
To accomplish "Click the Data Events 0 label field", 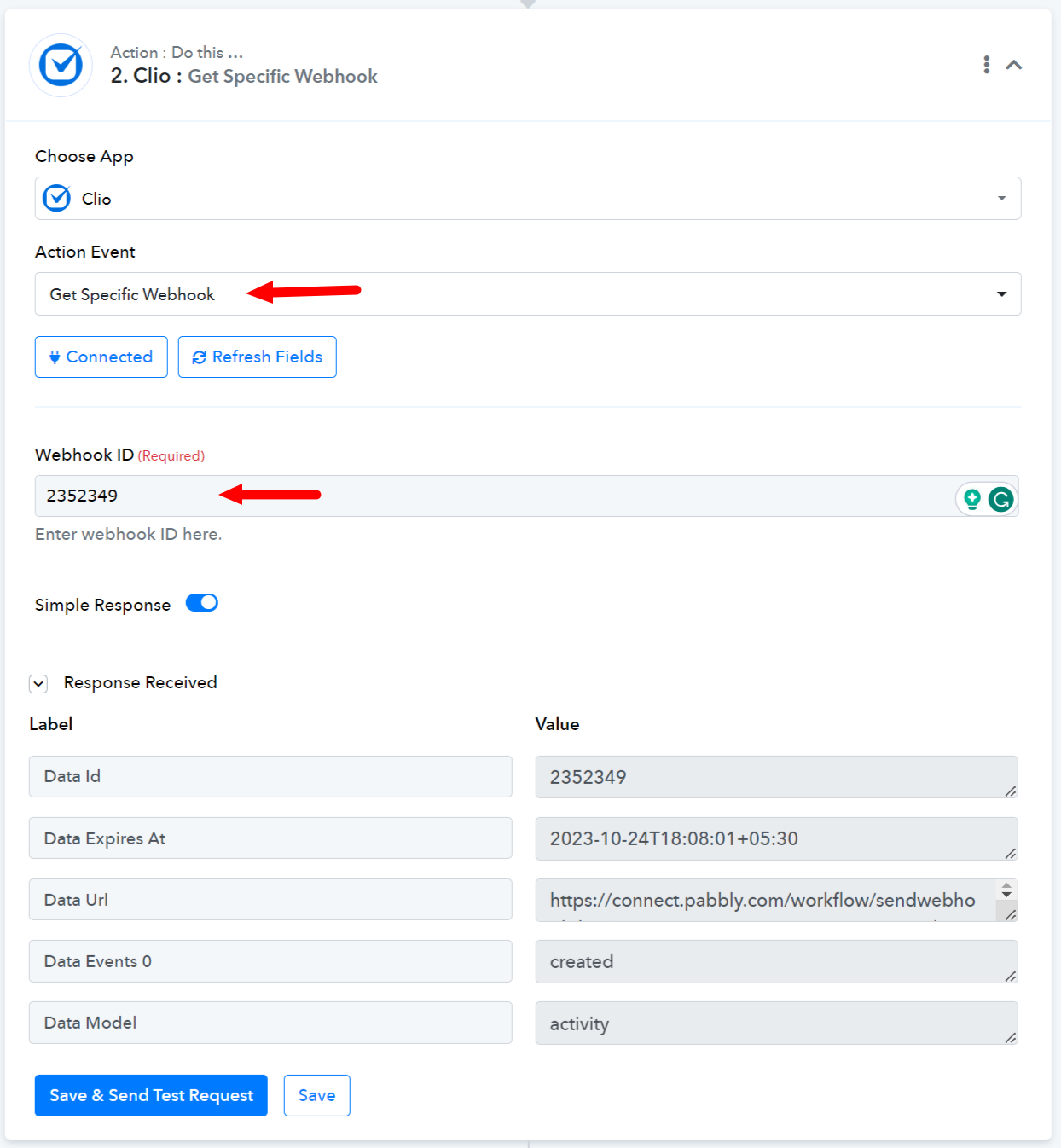I will point(270,961).
